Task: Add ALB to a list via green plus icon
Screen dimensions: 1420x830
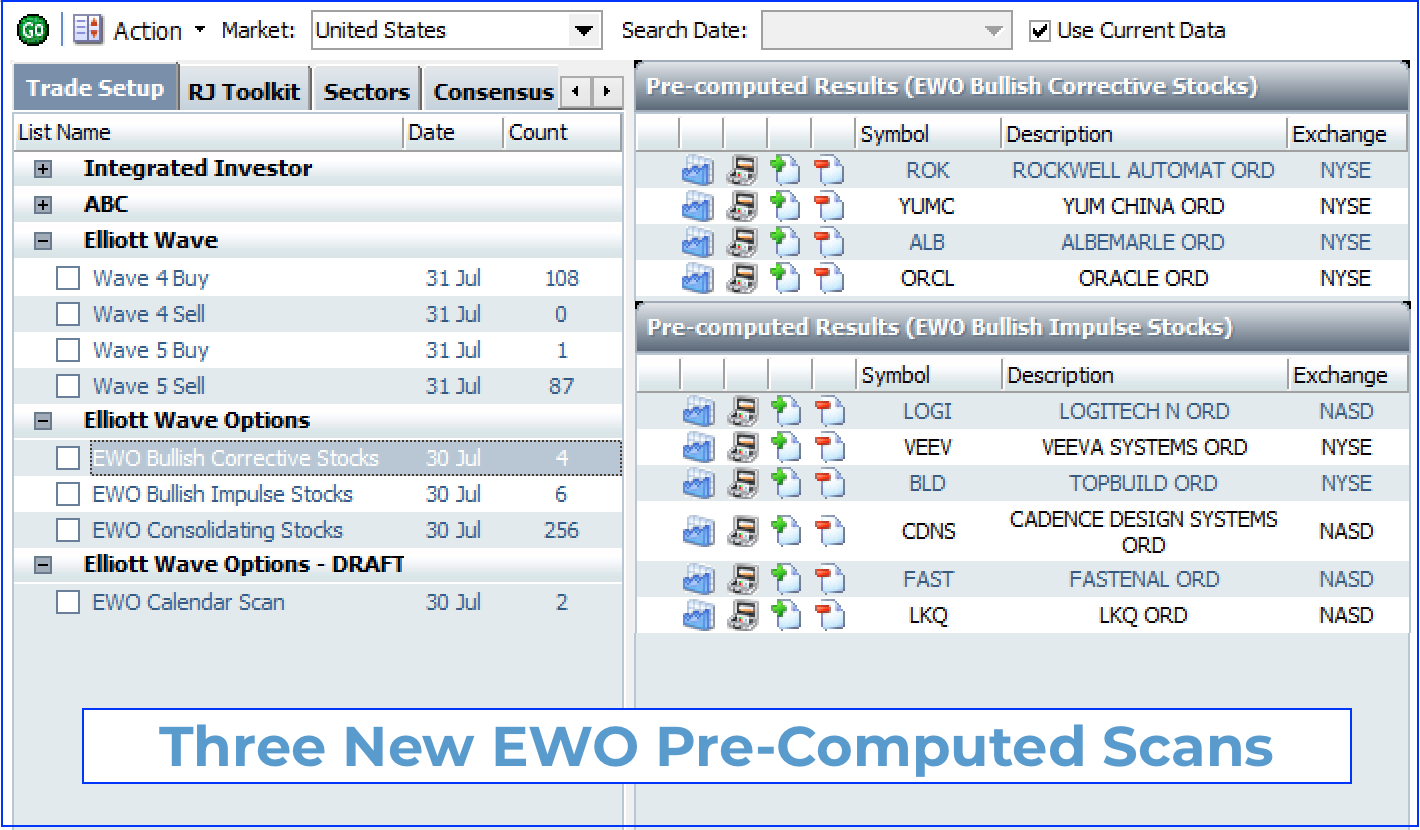Action: click(785, 242)
